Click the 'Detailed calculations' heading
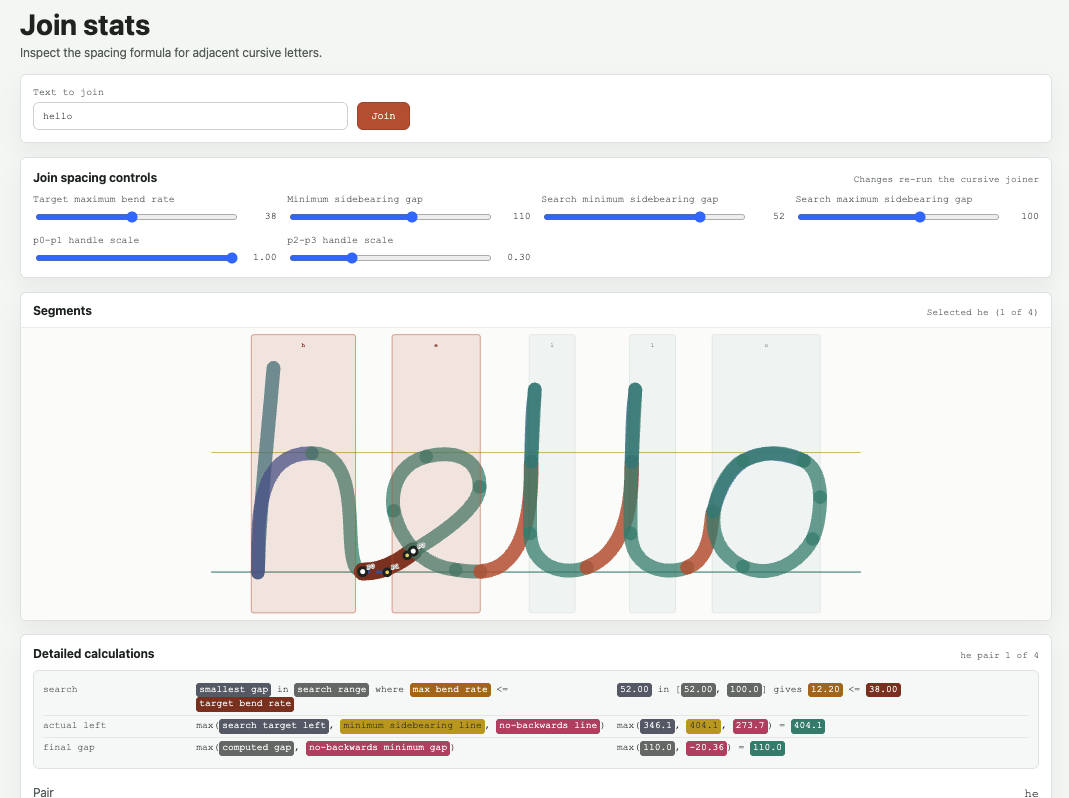1069x798 pixels. (x=93, y=653)
